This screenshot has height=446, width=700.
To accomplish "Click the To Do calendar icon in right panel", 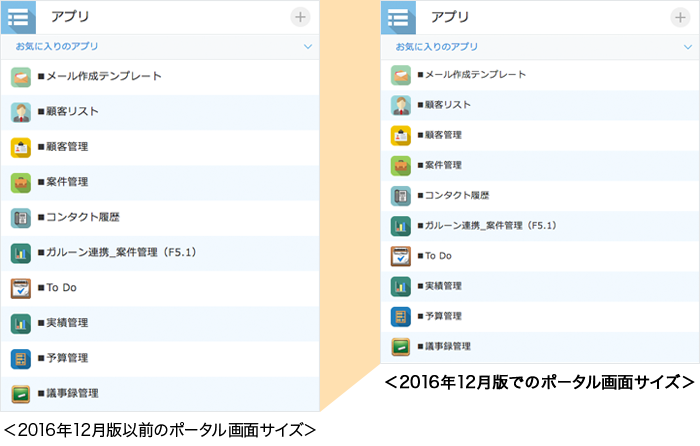I will tap(401, 256).
